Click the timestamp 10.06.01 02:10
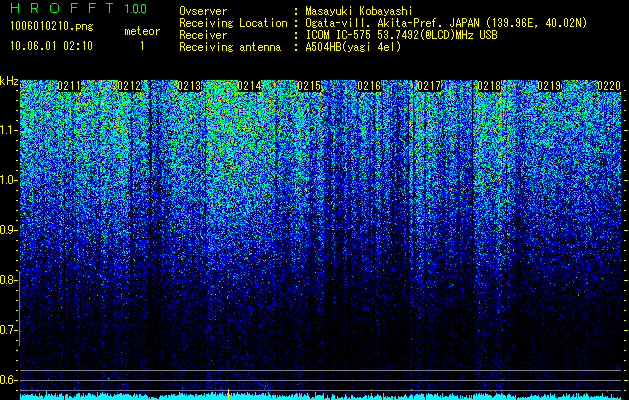The height and width of the screenshot is (400, 629). click(51, 46)
